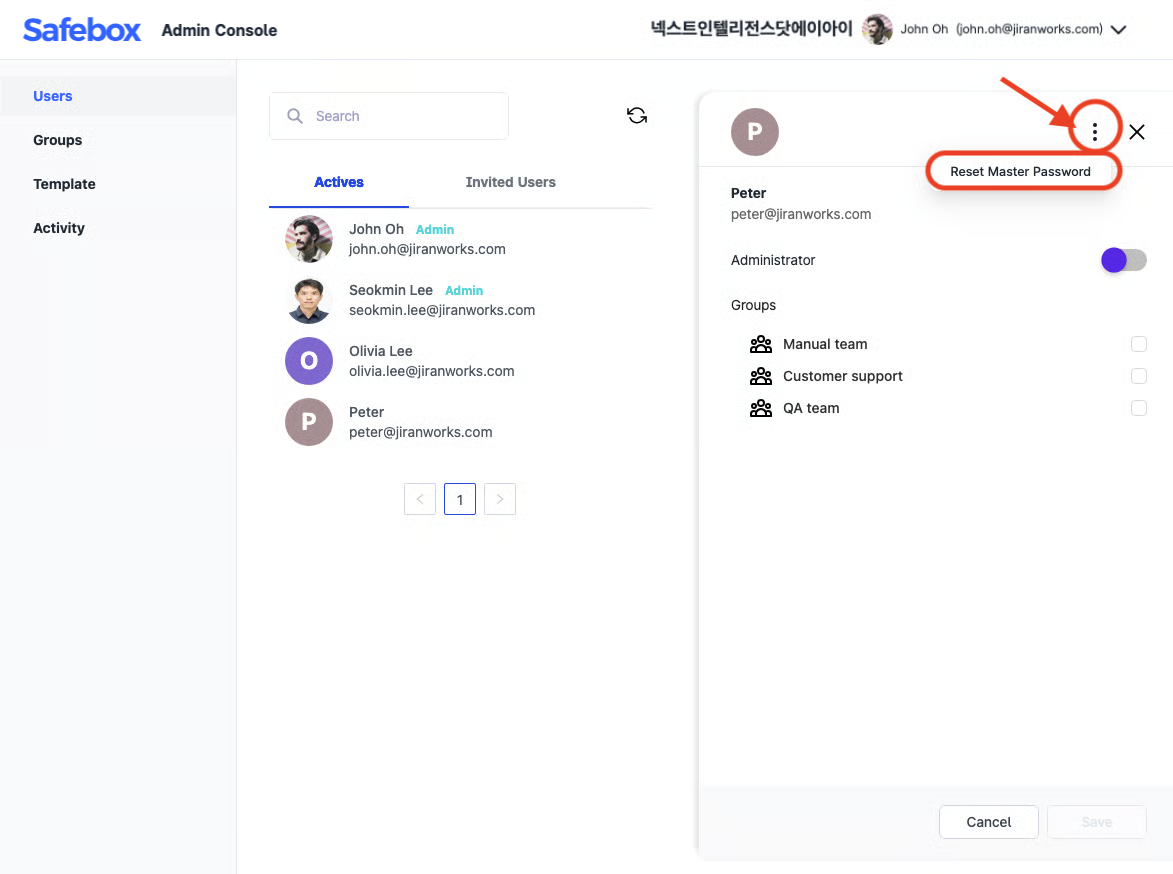Click Olivia Lee's purple avatar
This screenshot has width=1173, height=874.
pos(308,361)
